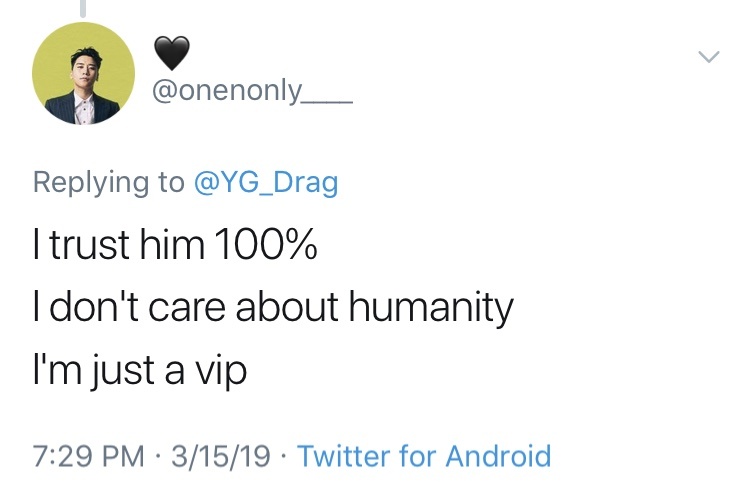The height and width of the screenshot is (488, 750).
Task: Click the "I'm just a vip" line
Action: (x=139, y=371)
